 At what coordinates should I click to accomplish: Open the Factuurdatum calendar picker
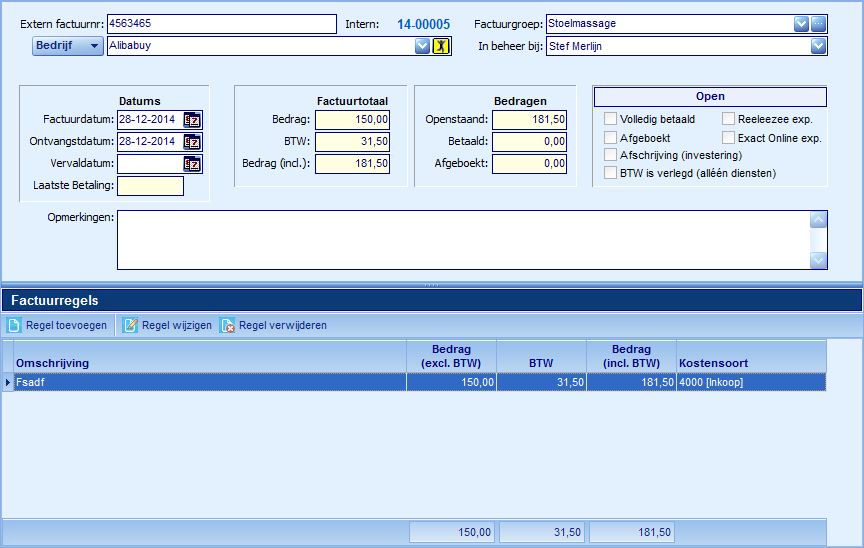pyautogui.click(x=192, y=120)
